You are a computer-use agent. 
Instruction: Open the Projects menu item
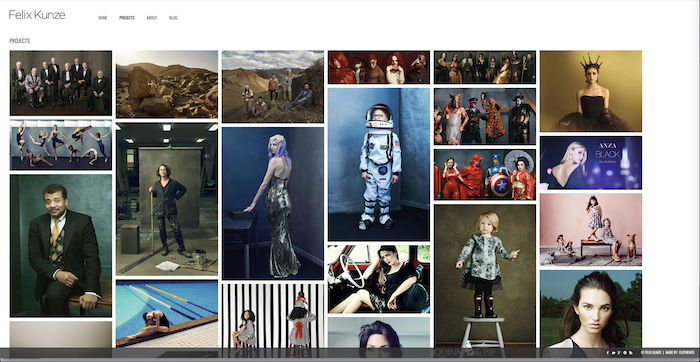(x=127, y=18)
